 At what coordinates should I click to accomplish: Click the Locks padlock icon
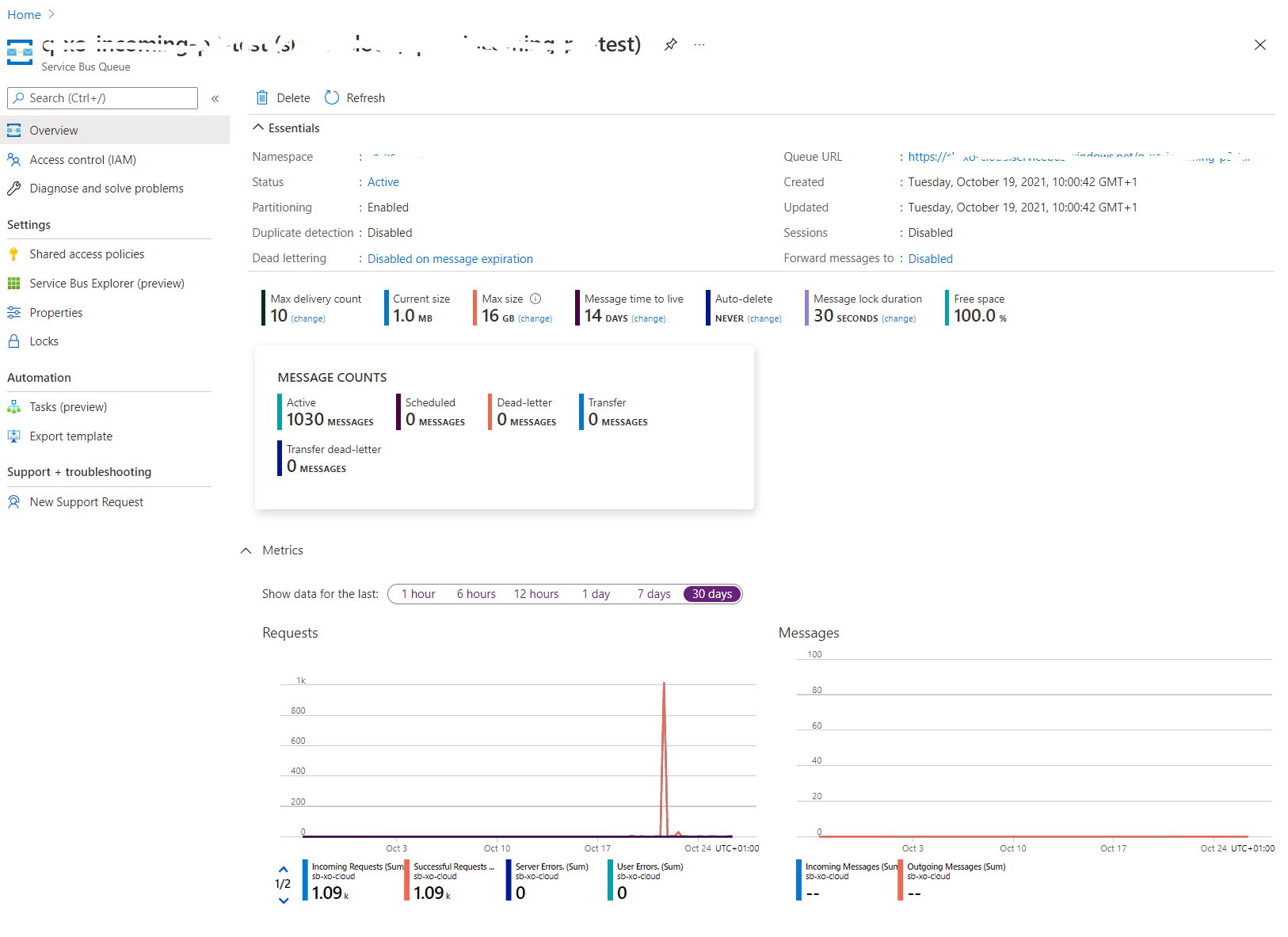tap(14, 341)
